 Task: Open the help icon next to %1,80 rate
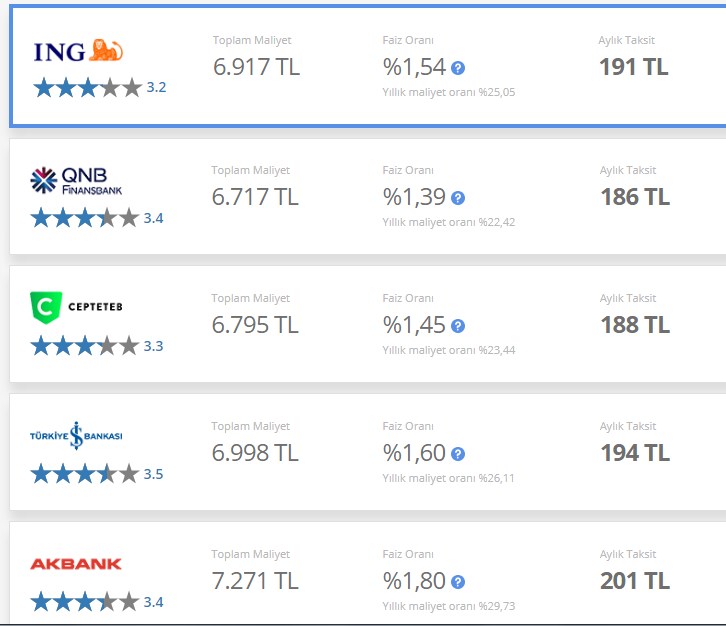tap(458, 582)
